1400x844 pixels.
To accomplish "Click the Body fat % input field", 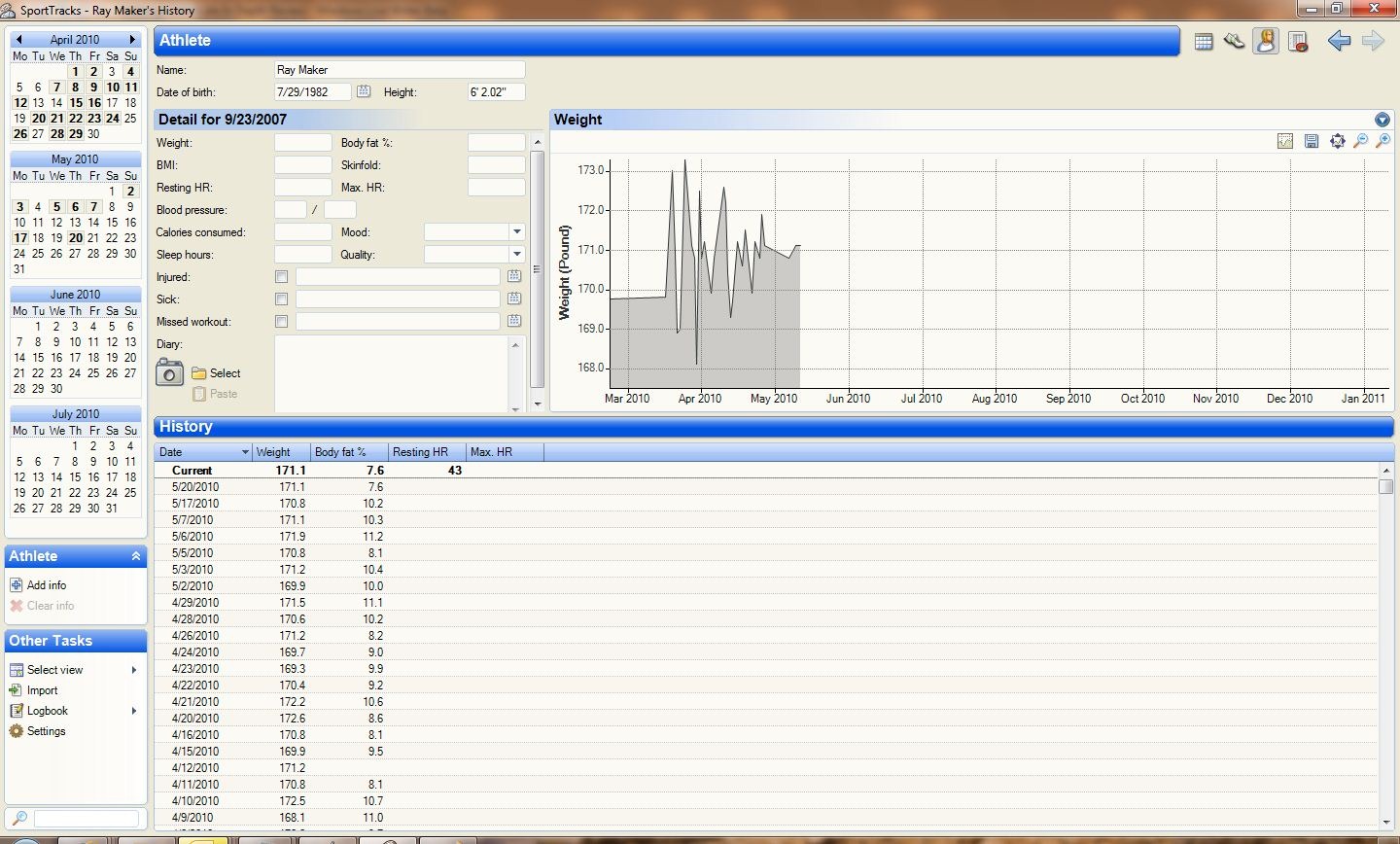I will pos(497,143).
